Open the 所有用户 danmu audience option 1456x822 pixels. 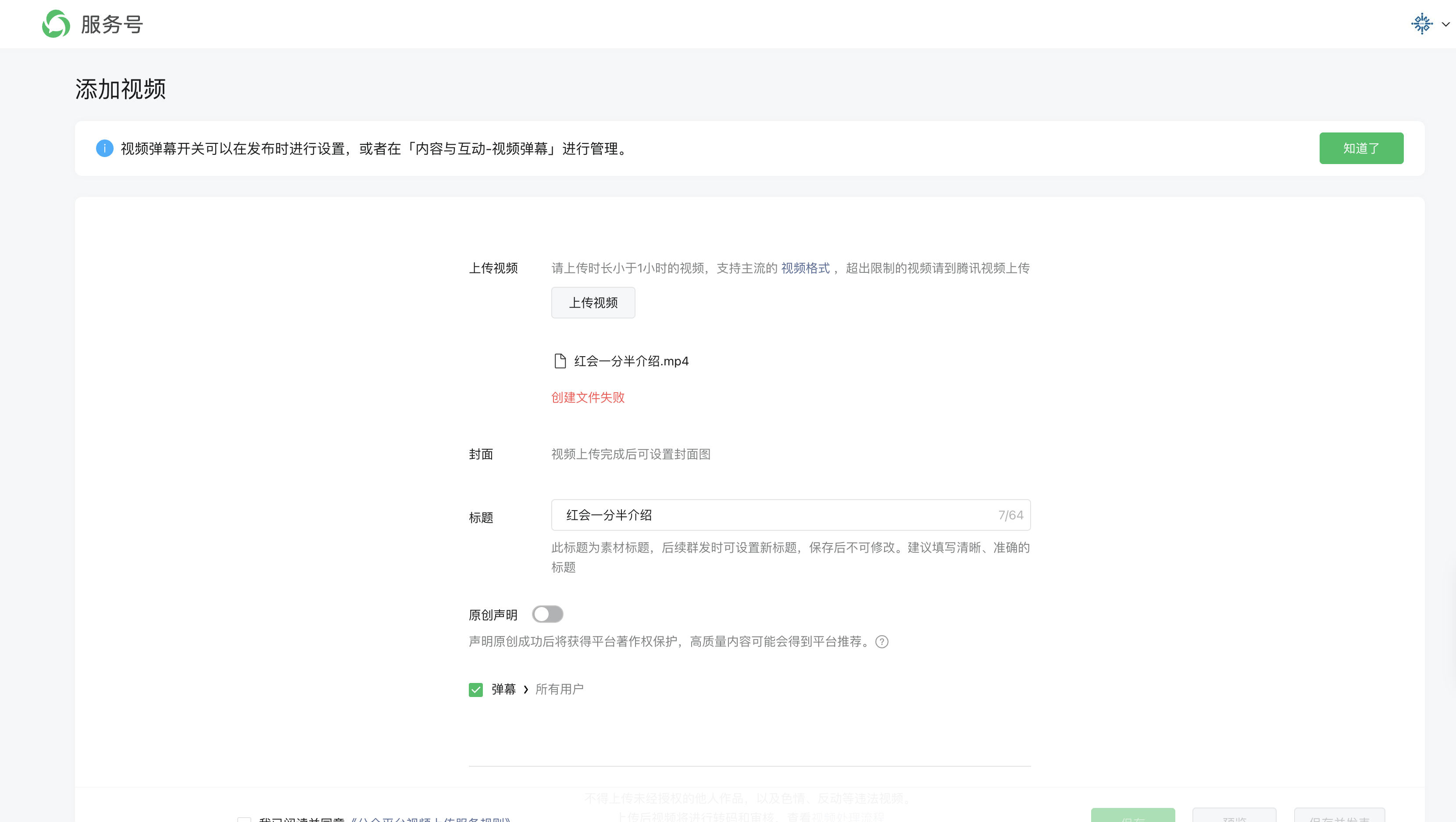[x=559, y=689]
